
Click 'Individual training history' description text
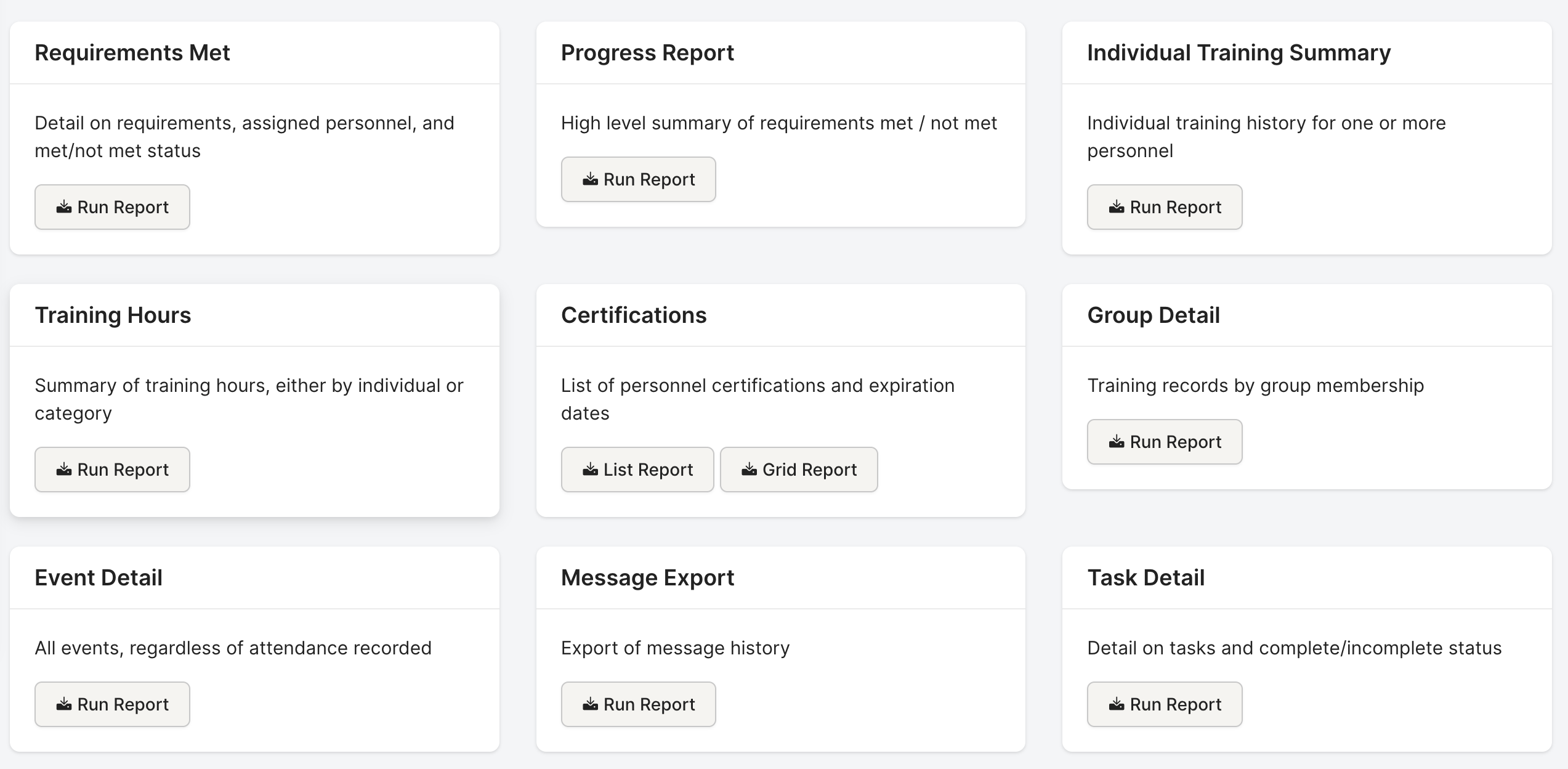click(x=1266, y=137)
